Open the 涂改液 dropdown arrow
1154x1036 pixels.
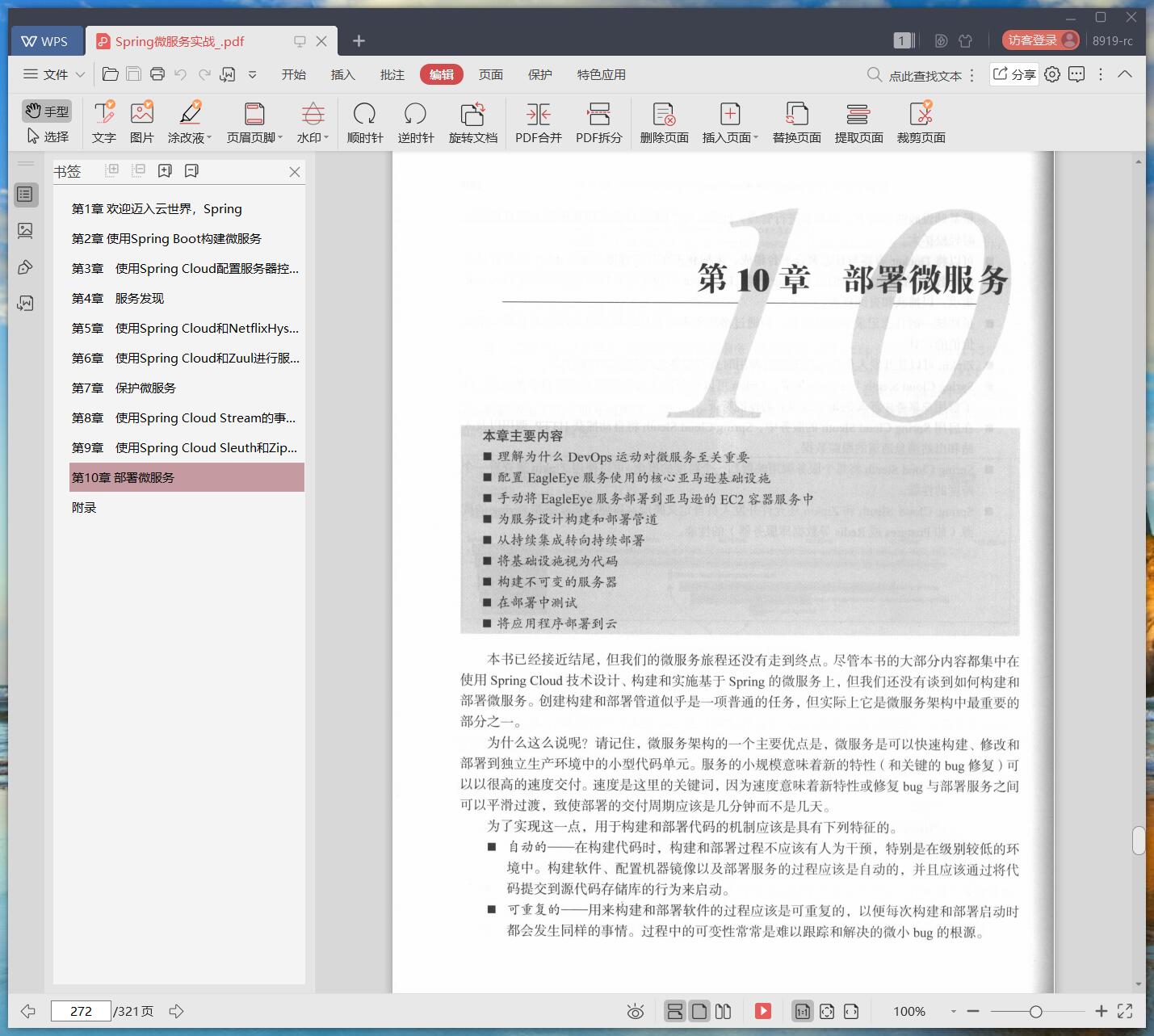(x=209, y=138)
